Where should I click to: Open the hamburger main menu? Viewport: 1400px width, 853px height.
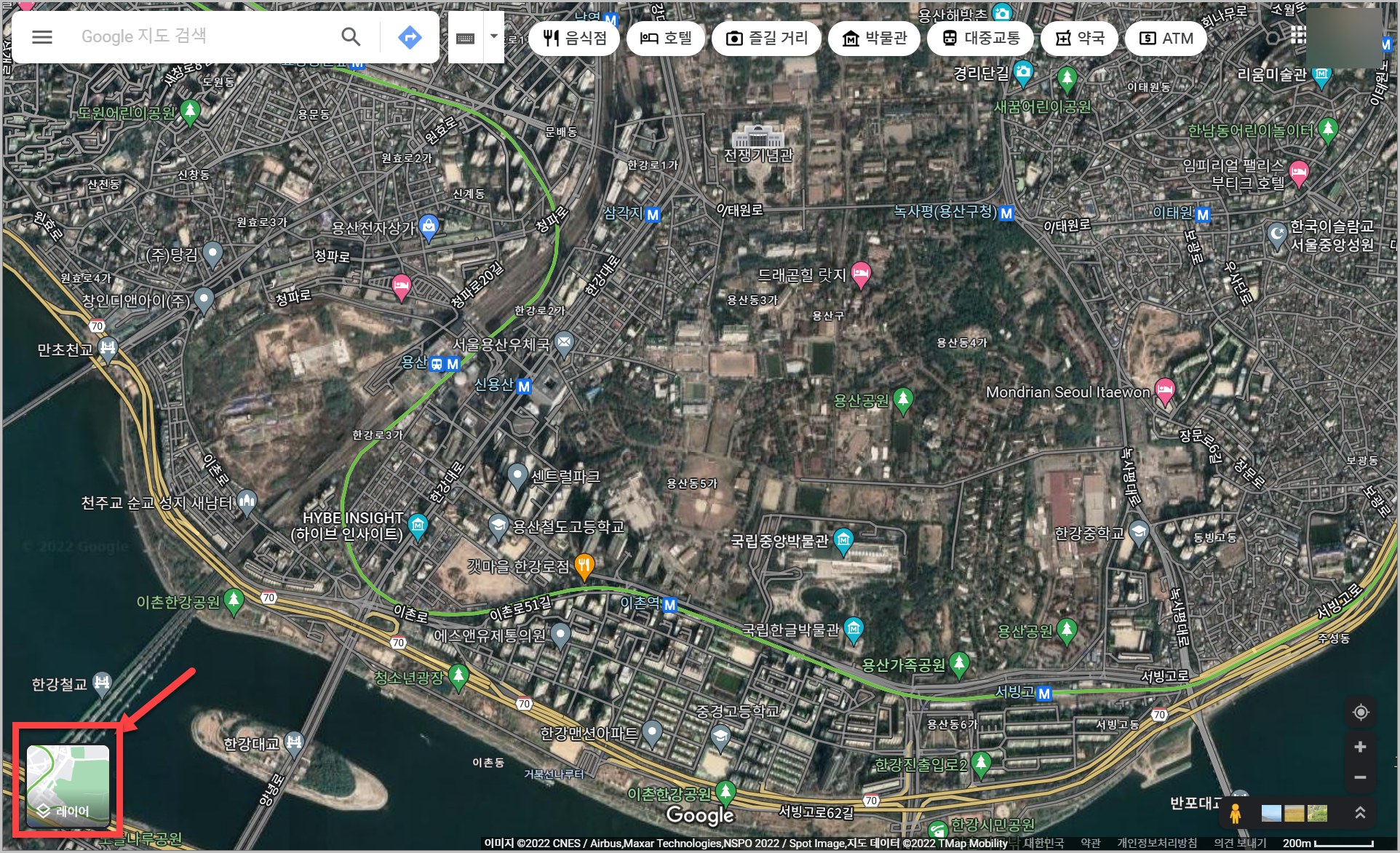point(42,36)
